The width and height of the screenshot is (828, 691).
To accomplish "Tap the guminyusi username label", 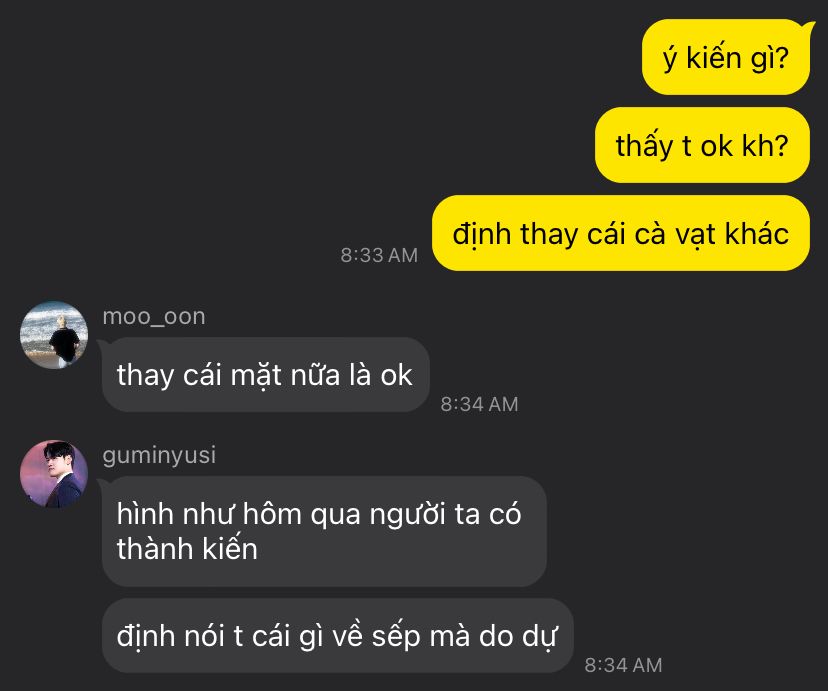I will pyautogui.click(x=159, y=455).
